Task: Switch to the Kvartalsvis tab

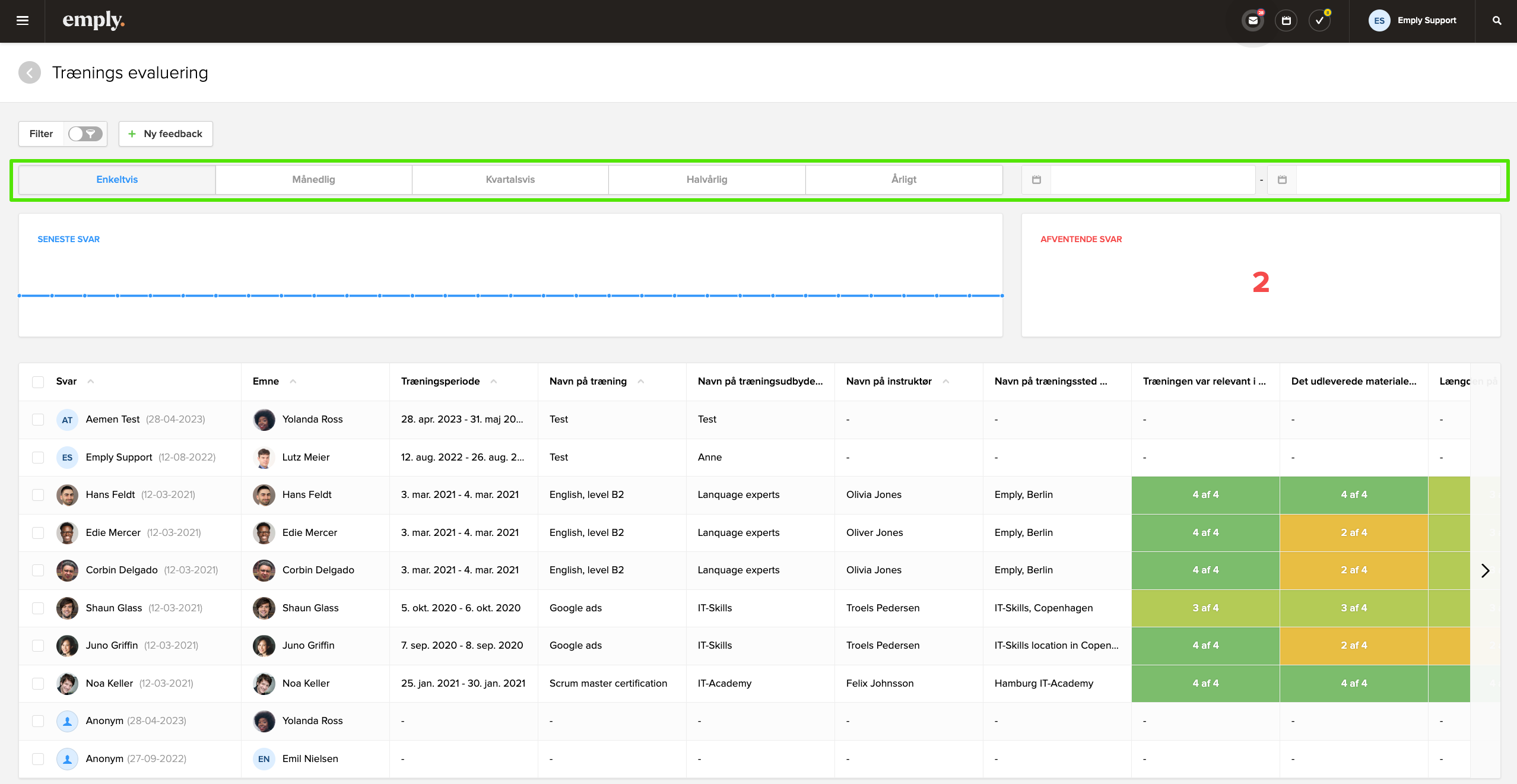Action: 510,180
